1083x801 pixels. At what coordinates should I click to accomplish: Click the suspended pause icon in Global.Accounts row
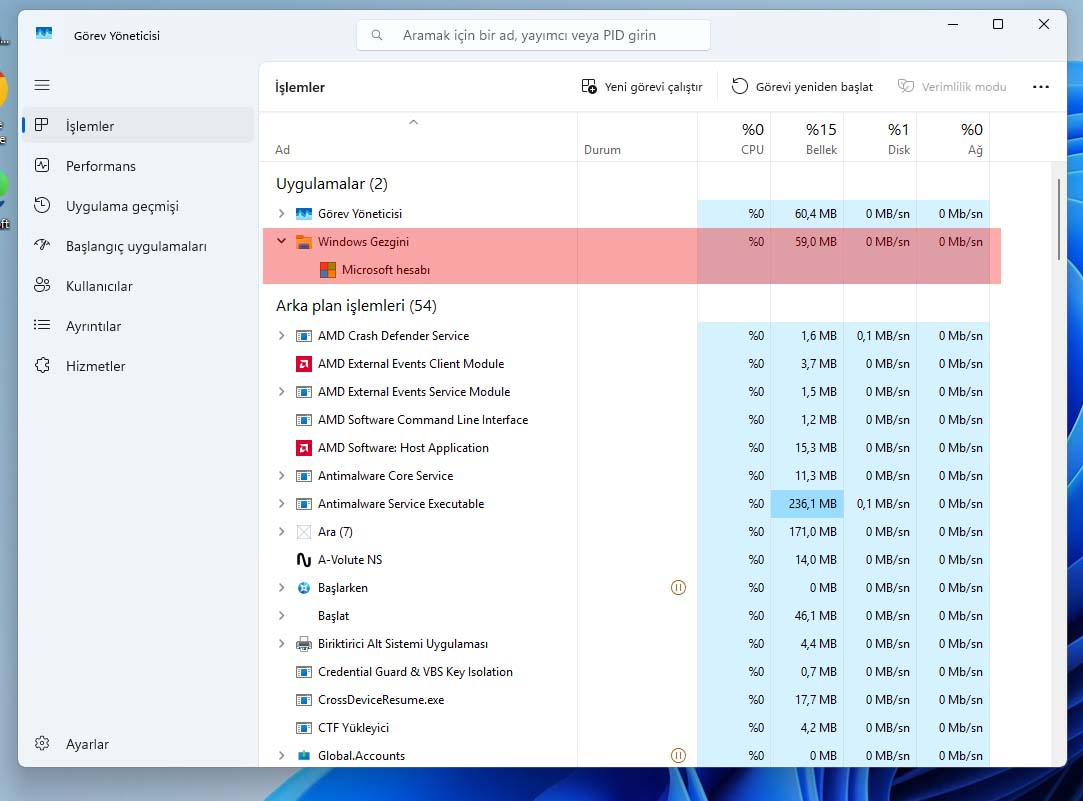click(x=678, y=755)
